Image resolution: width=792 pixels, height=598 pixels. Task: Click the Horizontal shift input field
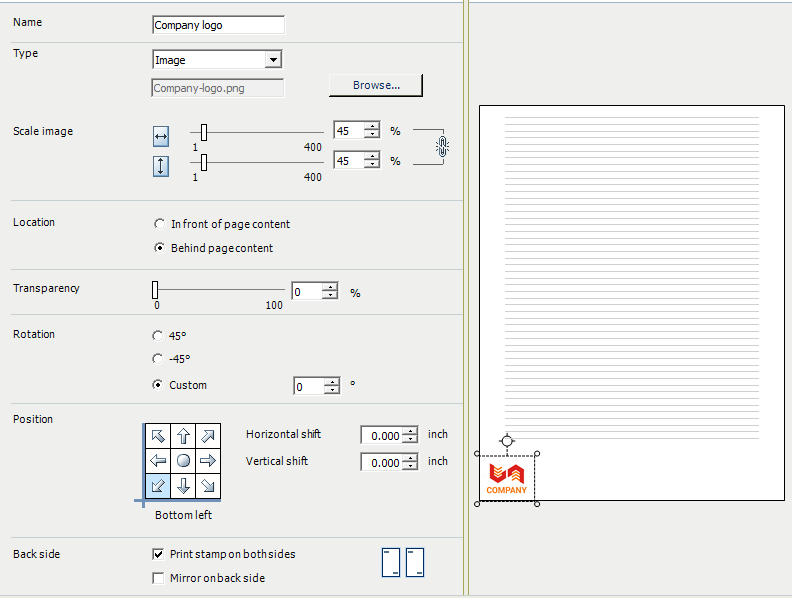click(382, 435)
